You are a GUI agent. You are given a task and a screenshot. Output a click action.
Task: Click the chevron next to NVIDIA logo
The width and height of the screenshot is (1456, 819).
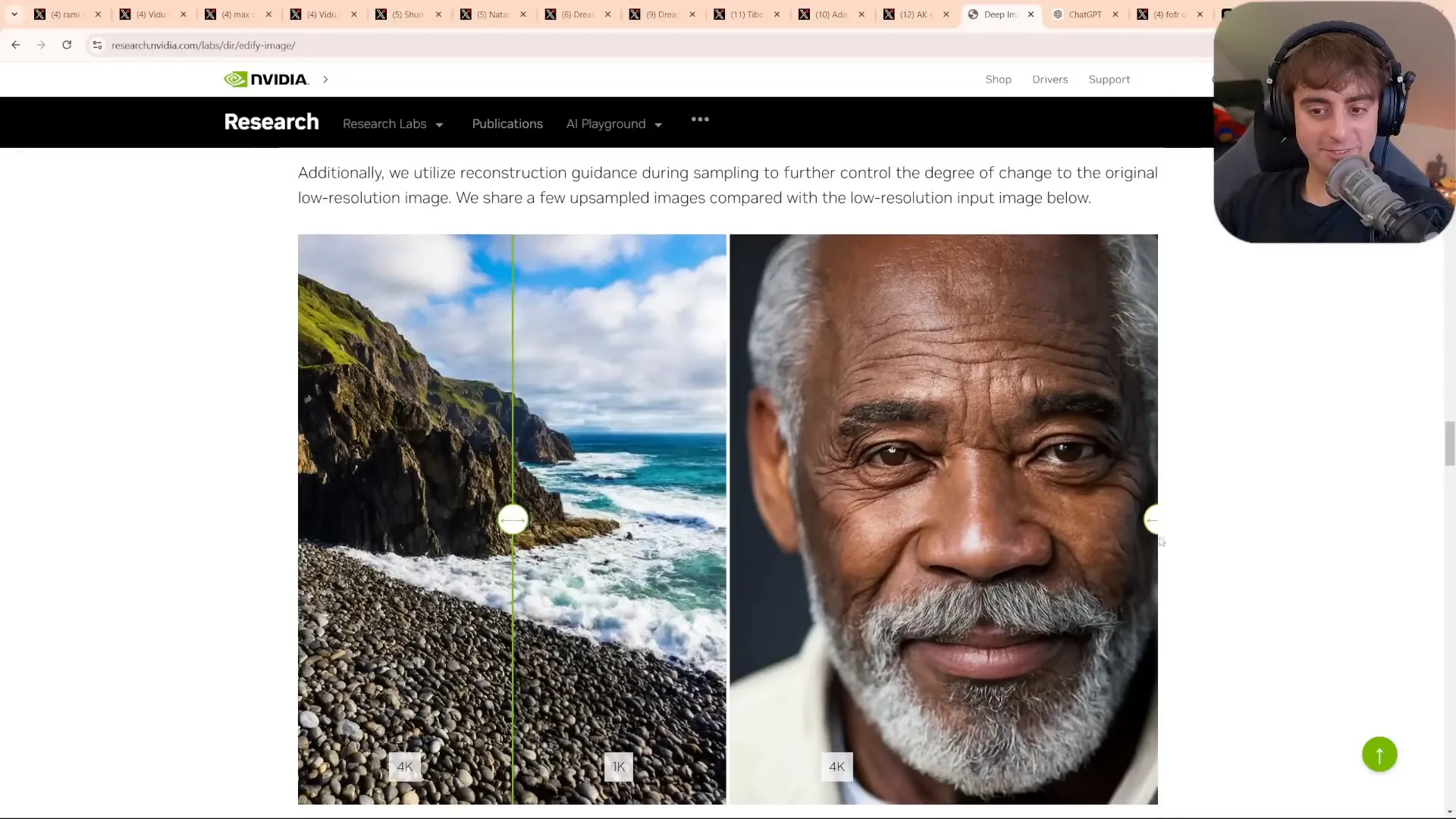pyautogui.click(x=325, y=79)
